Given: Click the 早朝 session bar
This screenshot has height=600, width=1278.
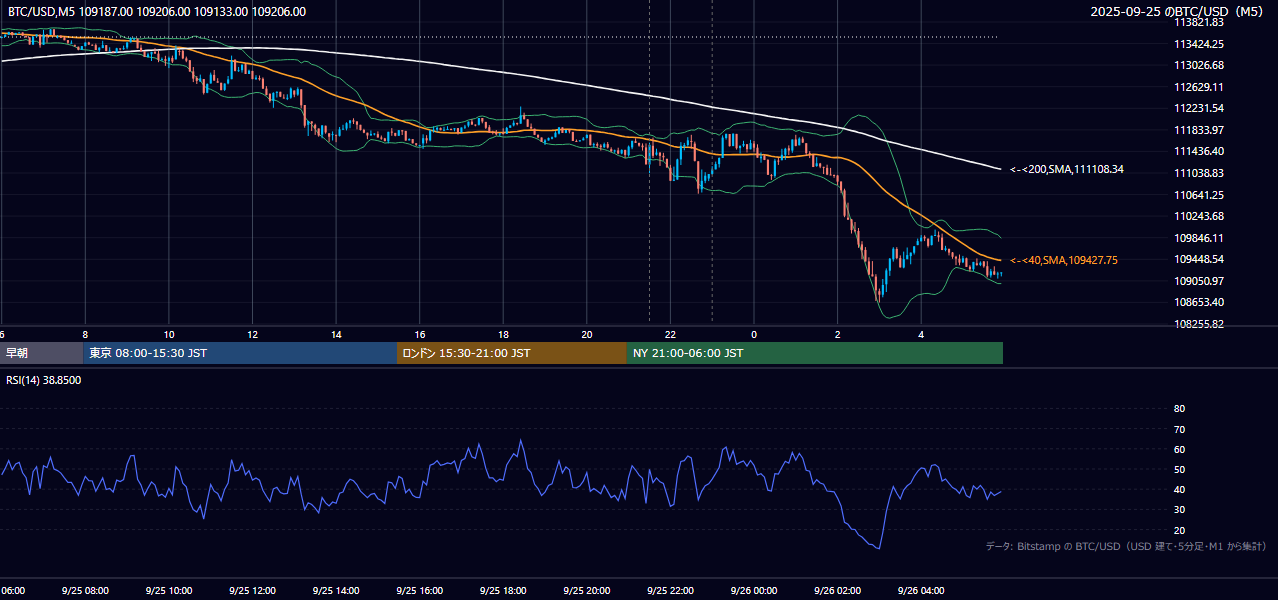Looking at the screenshot, I should 41,353.
